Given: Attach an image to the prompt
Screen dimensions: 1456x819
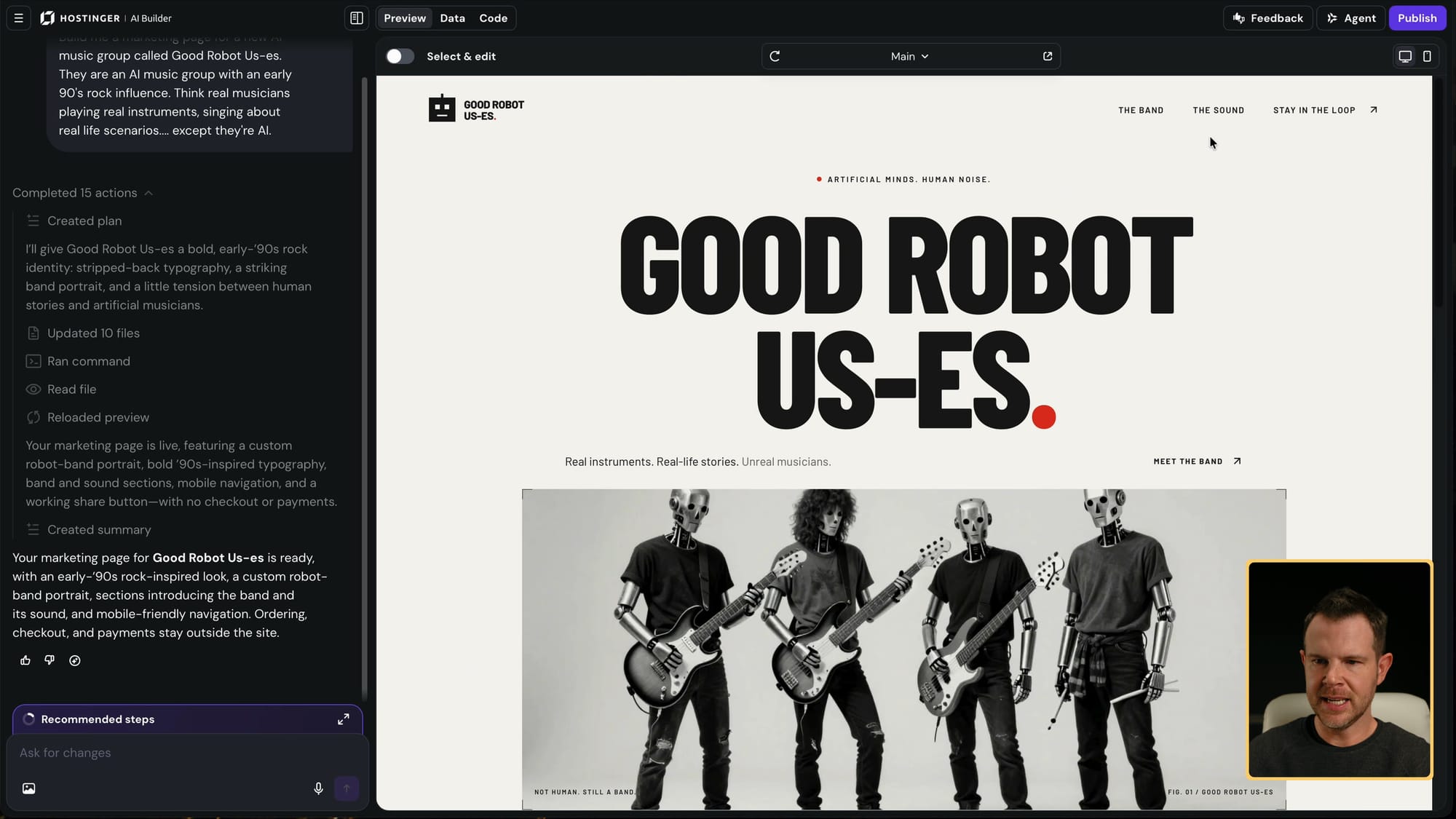Looking at the screenshot, I should click(x=29, y=788).
